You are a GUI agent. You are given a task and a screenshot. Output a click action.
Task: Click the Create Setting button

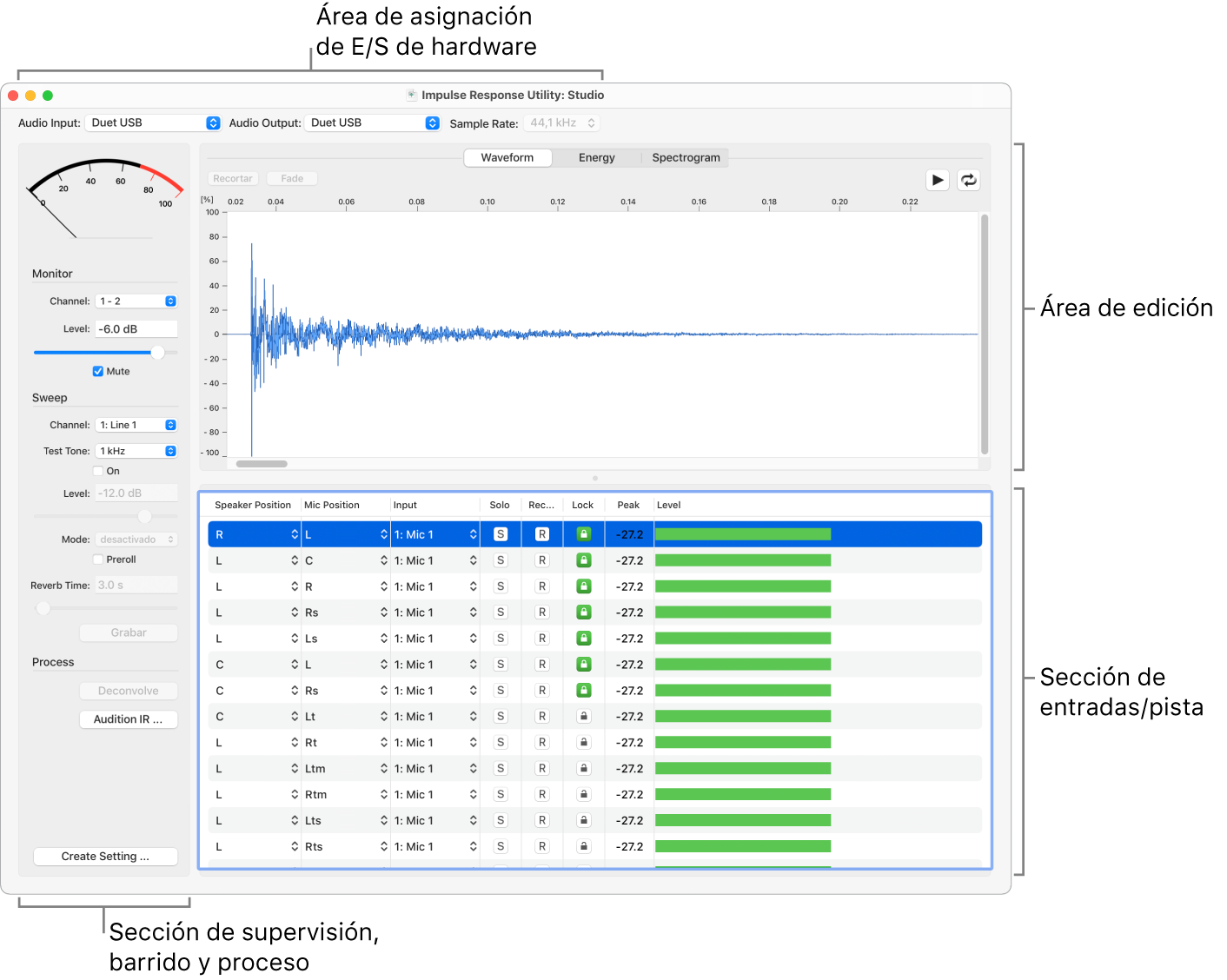pyautogui.click(x=105, y=857)
